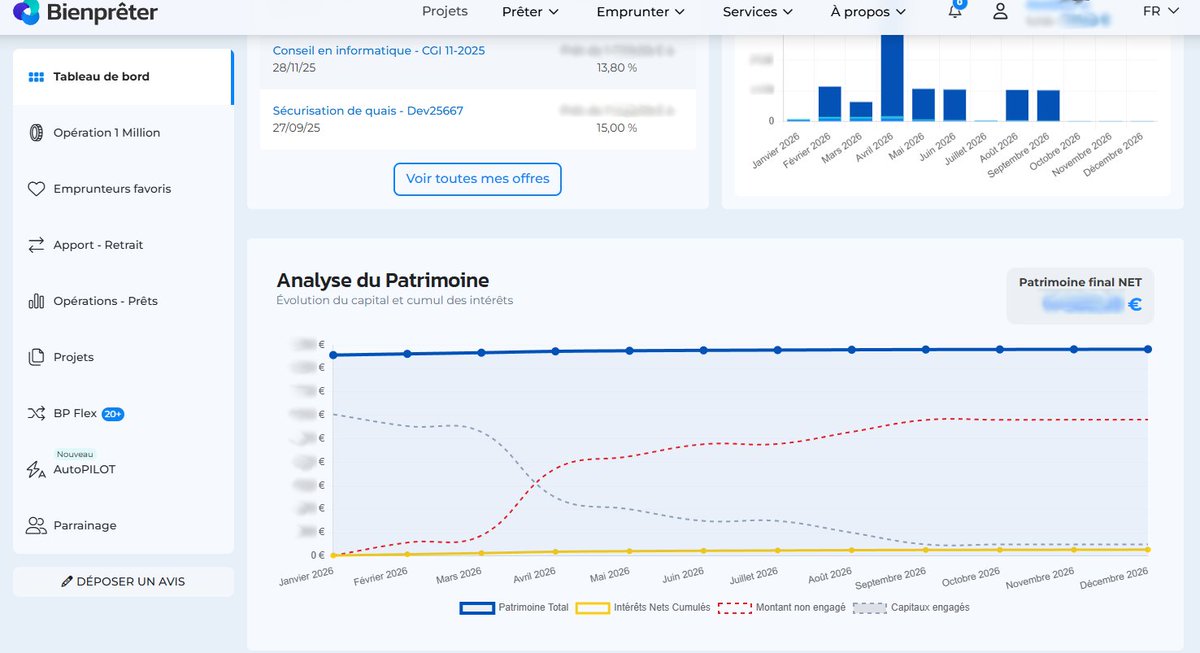Expand the À propos menu
The image size is (1200, 653).
868,12
